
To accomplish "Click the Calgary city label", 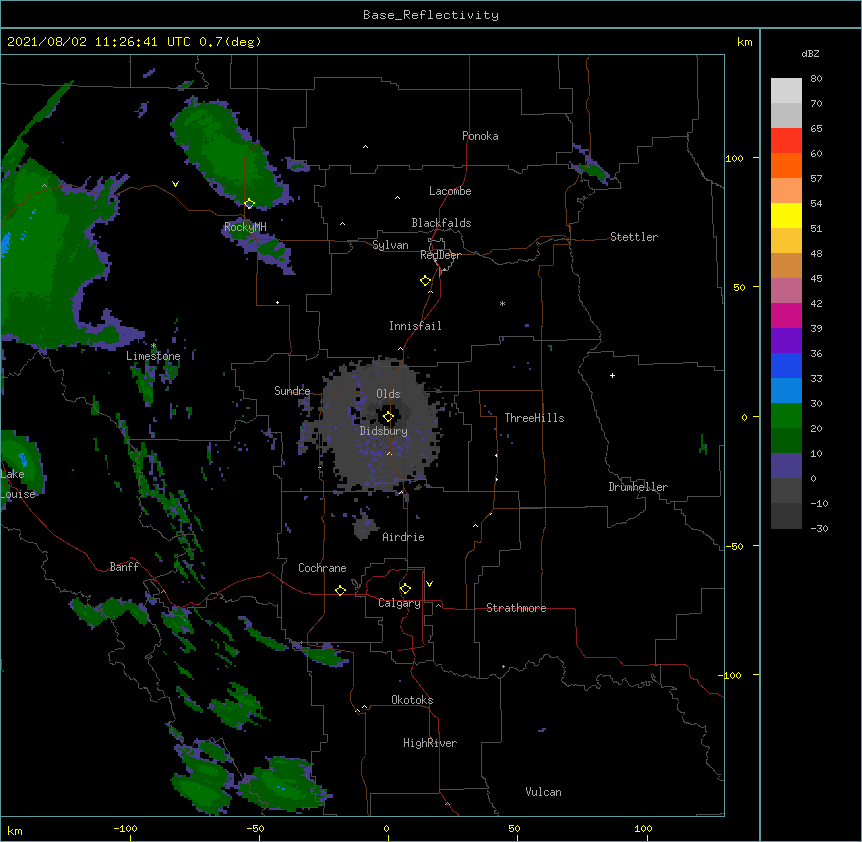I will coord(399,603).
